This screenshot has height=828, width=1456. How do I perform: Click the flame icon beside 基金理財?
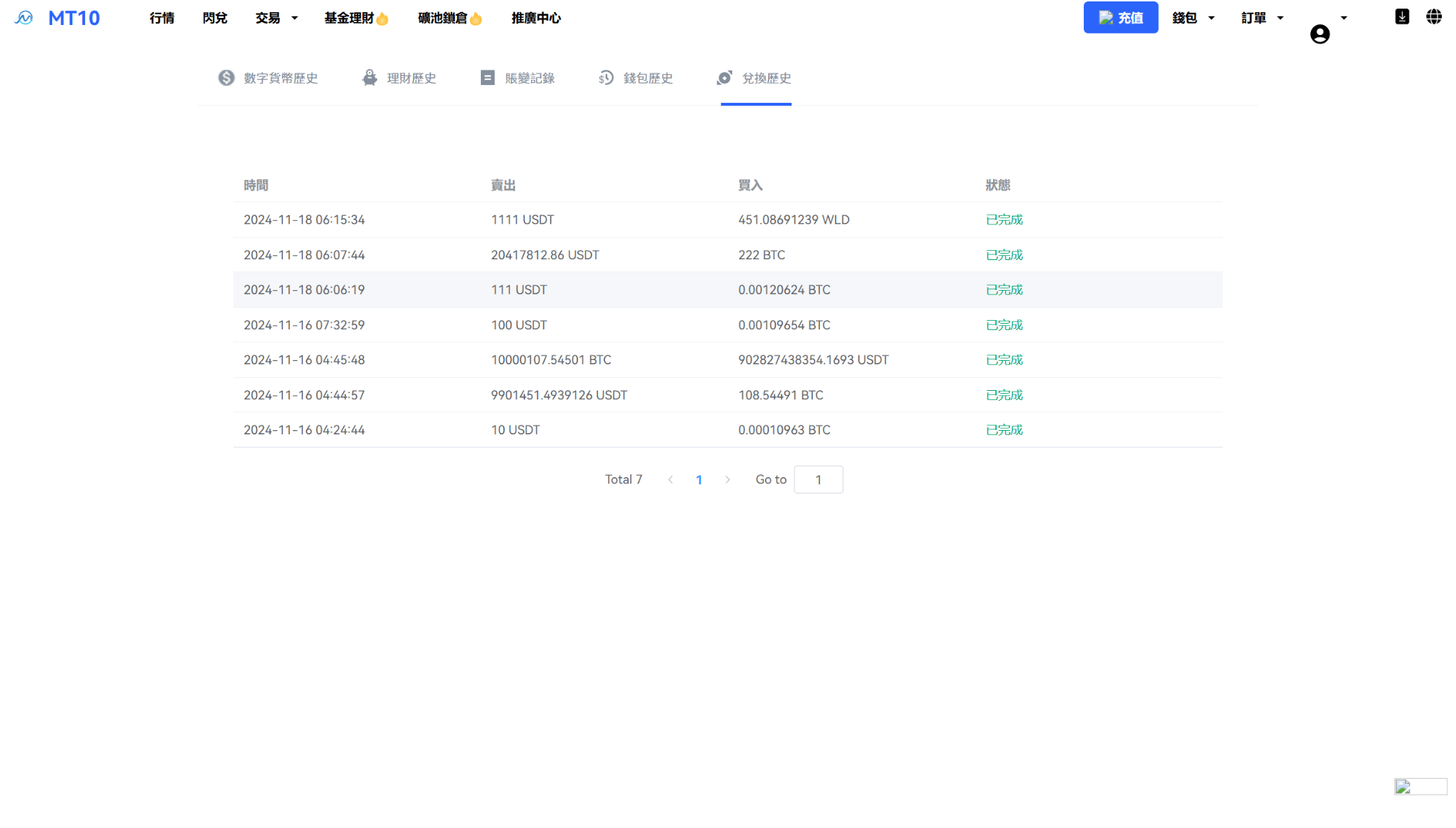pos(382,19)
